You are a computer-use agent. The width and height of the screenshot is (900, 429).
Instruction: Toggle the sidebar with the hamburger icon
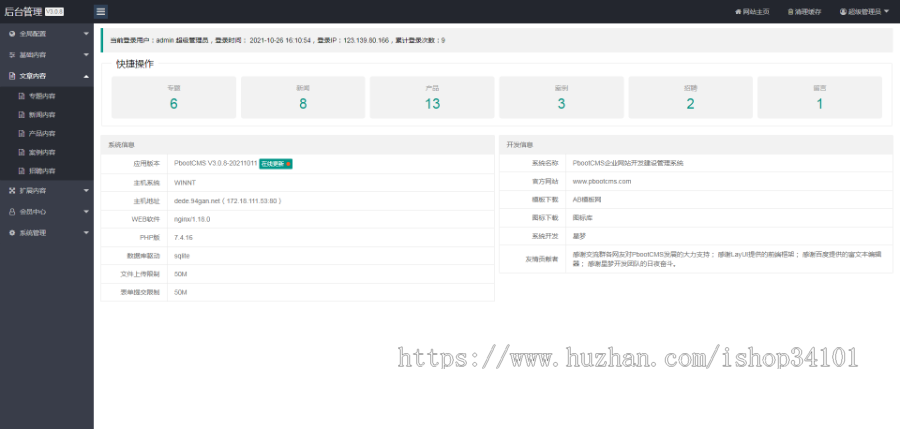(x=100, y=11)
